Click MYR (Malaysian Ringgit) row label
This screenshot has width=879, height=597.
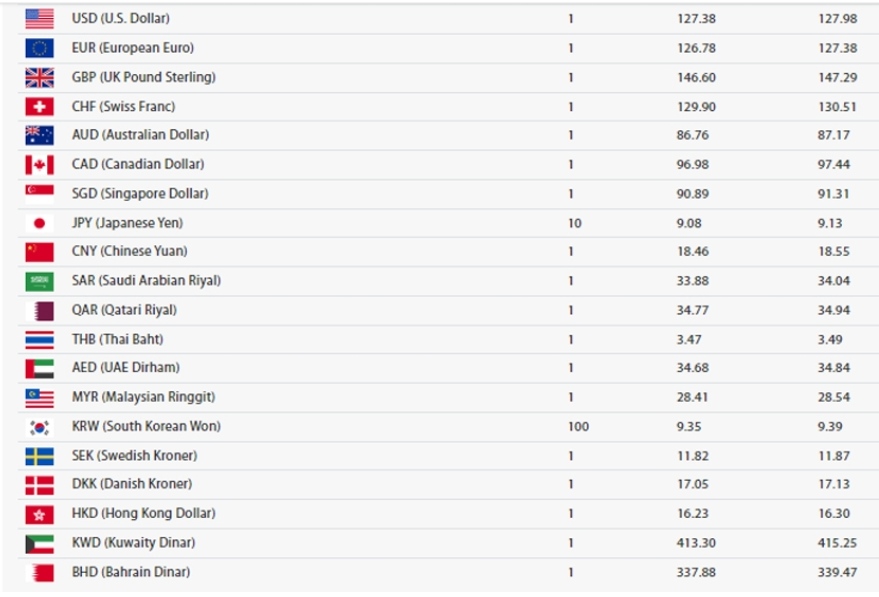[144, 397]
